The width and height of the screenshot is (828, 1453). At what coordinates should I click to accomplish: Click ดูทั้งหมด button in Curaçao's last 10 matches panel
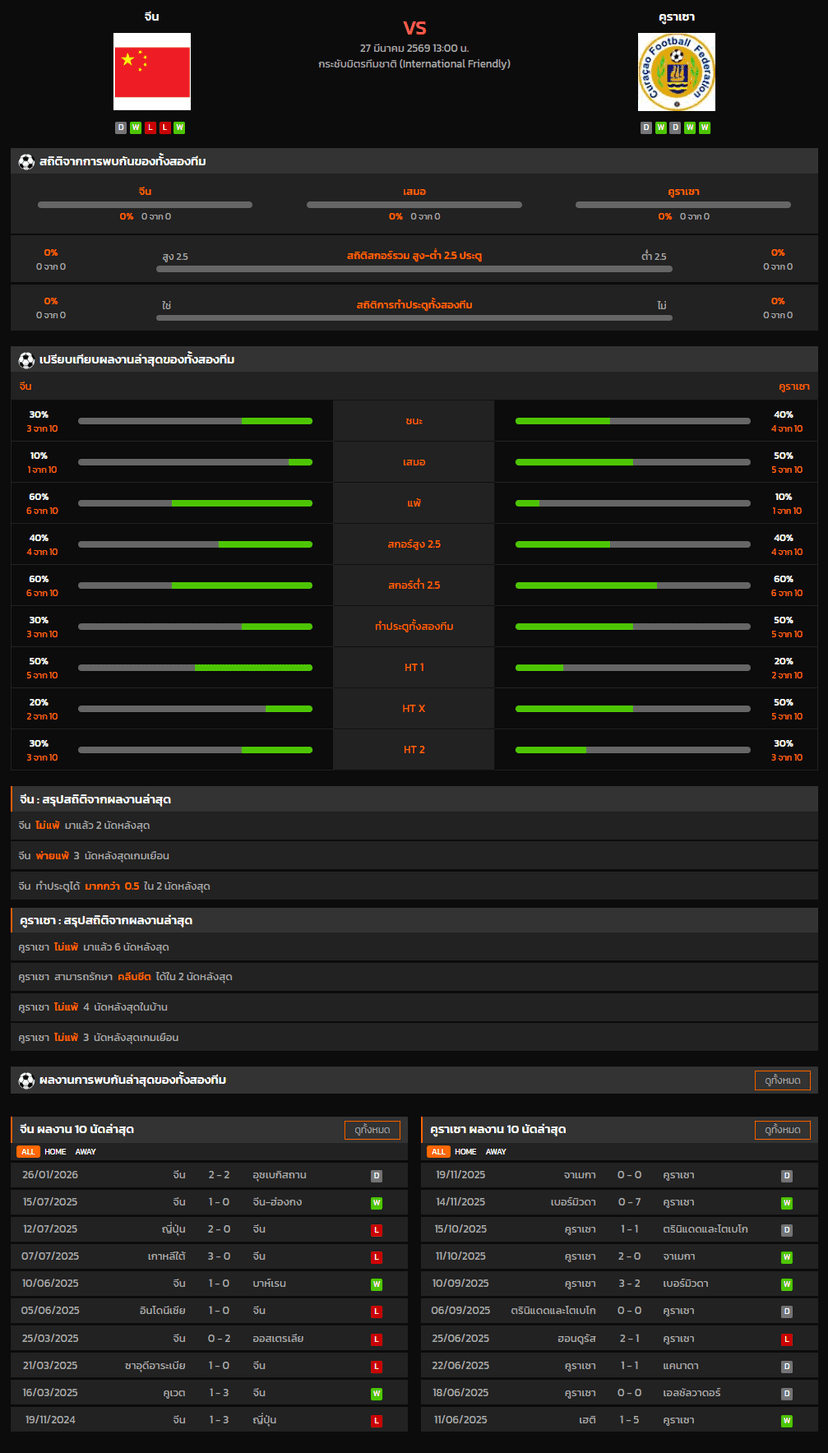782,1130
